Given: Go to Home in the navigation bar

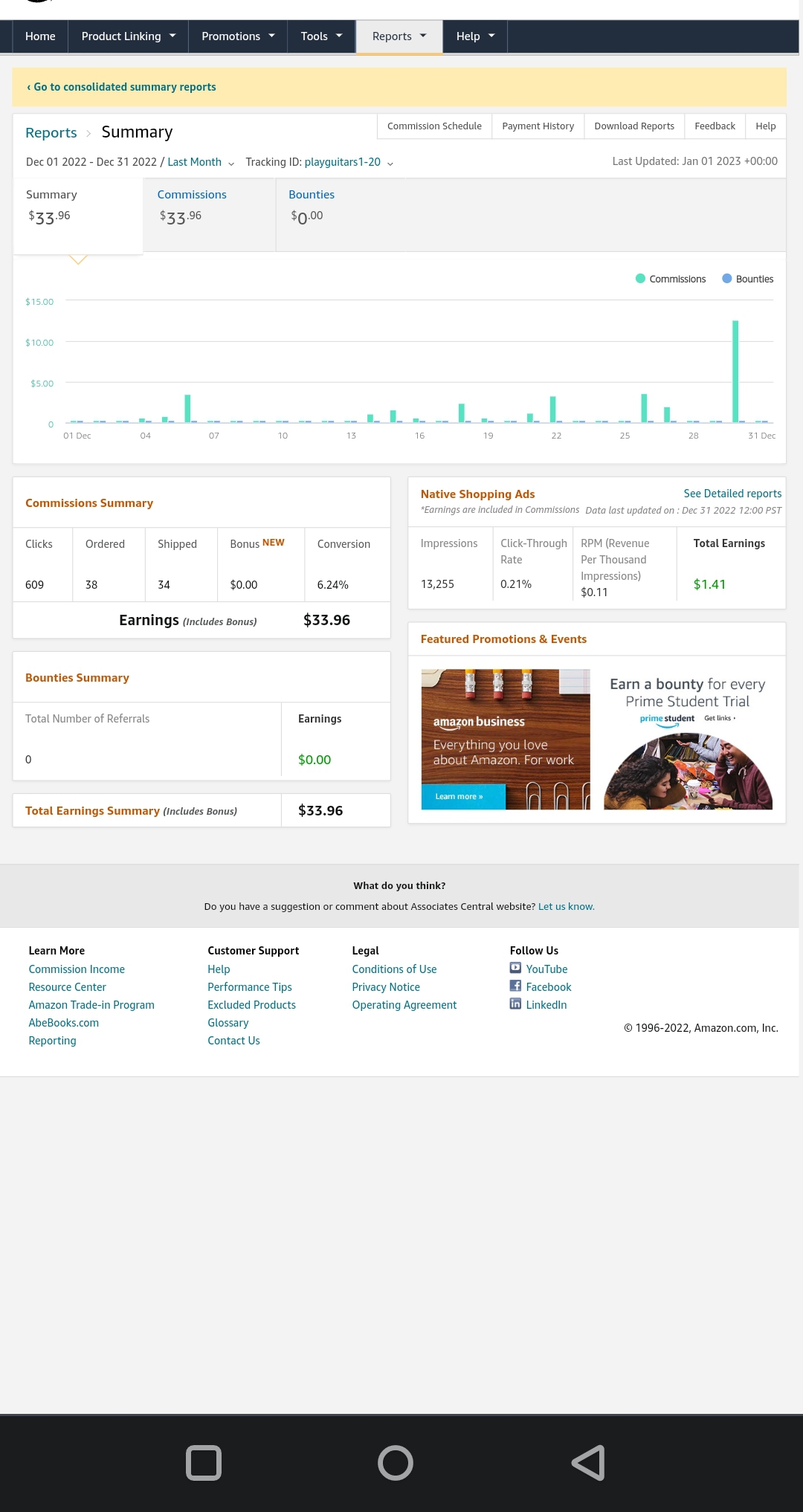Looking at the screenshot, I should tap(40, 36).
